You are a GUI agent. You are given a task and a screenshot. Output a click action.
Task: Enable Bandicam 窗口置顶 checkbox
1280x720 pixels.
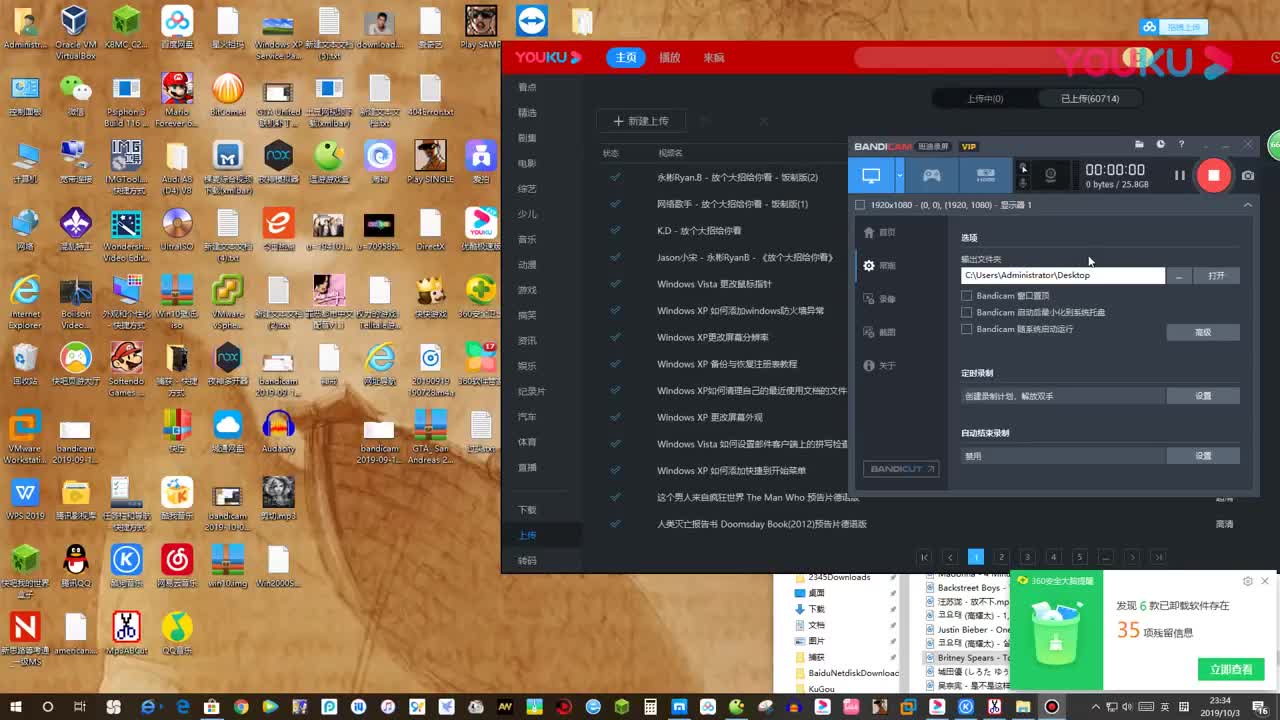tap(966, 296)
